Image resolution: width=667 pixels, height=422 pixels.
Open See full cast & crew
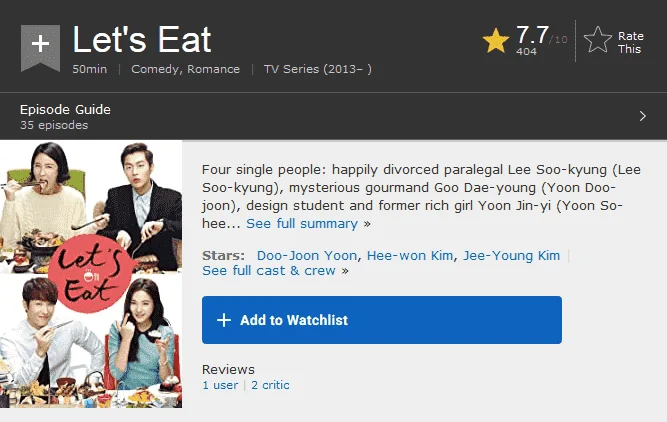(269, 271)
